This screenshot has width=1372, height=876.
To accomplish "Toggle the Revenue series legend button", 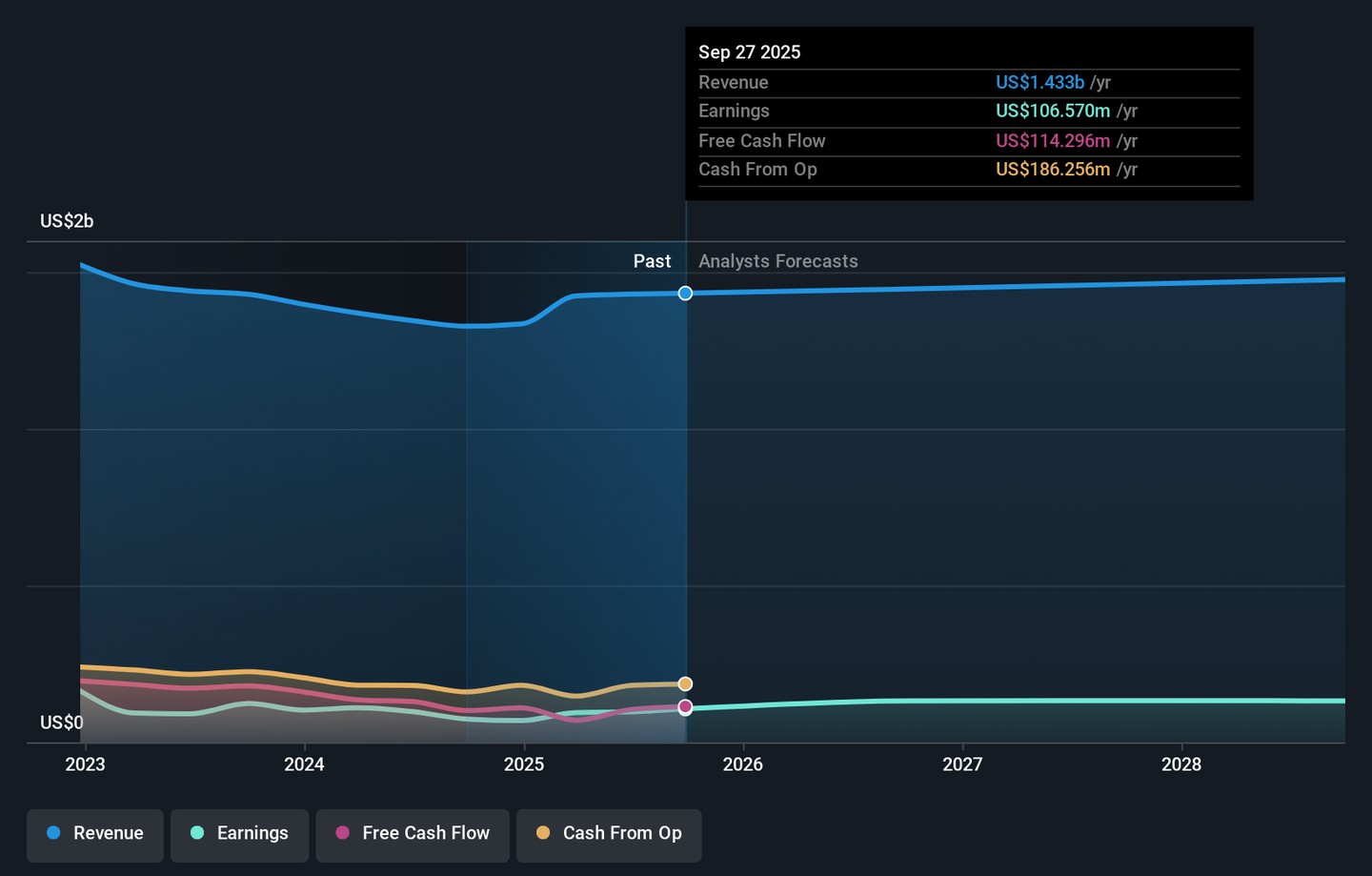I will [x=95, y=834].
